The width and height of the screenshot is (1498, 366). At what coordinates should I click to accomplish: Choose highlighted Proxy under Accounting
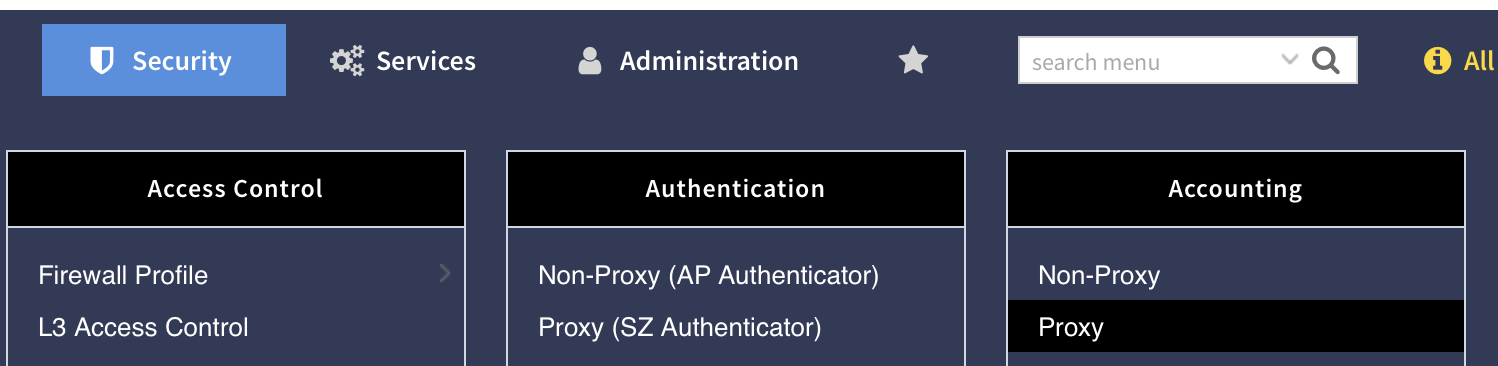pos(1236,327)
